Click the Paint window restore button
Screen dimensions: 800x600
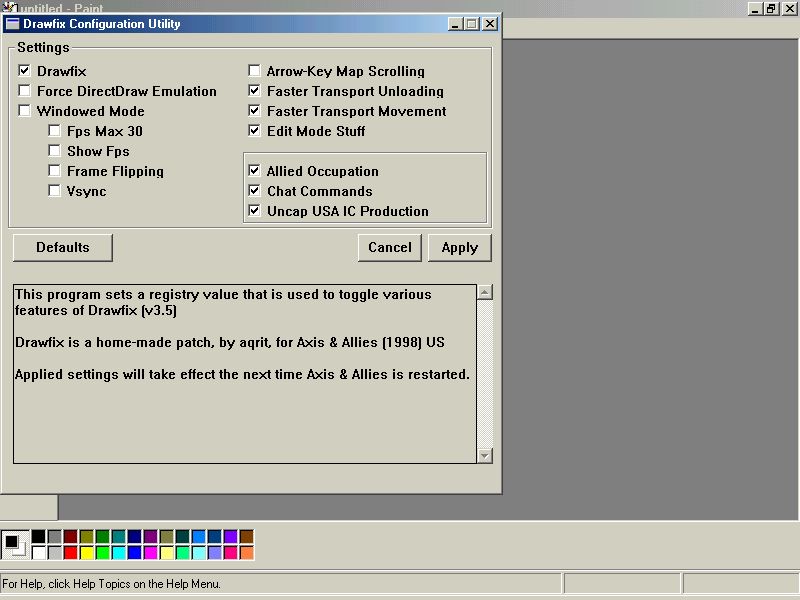click(x=771, y=9)
